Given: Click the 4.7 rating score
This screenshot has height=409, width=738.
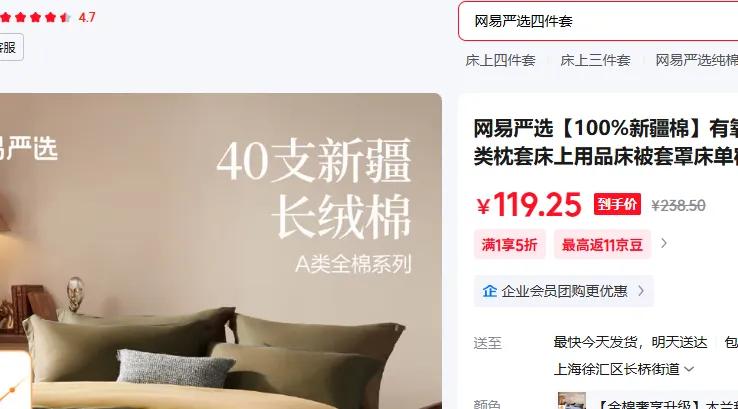Looking at the screenshot, I should [x=87, y=17].
